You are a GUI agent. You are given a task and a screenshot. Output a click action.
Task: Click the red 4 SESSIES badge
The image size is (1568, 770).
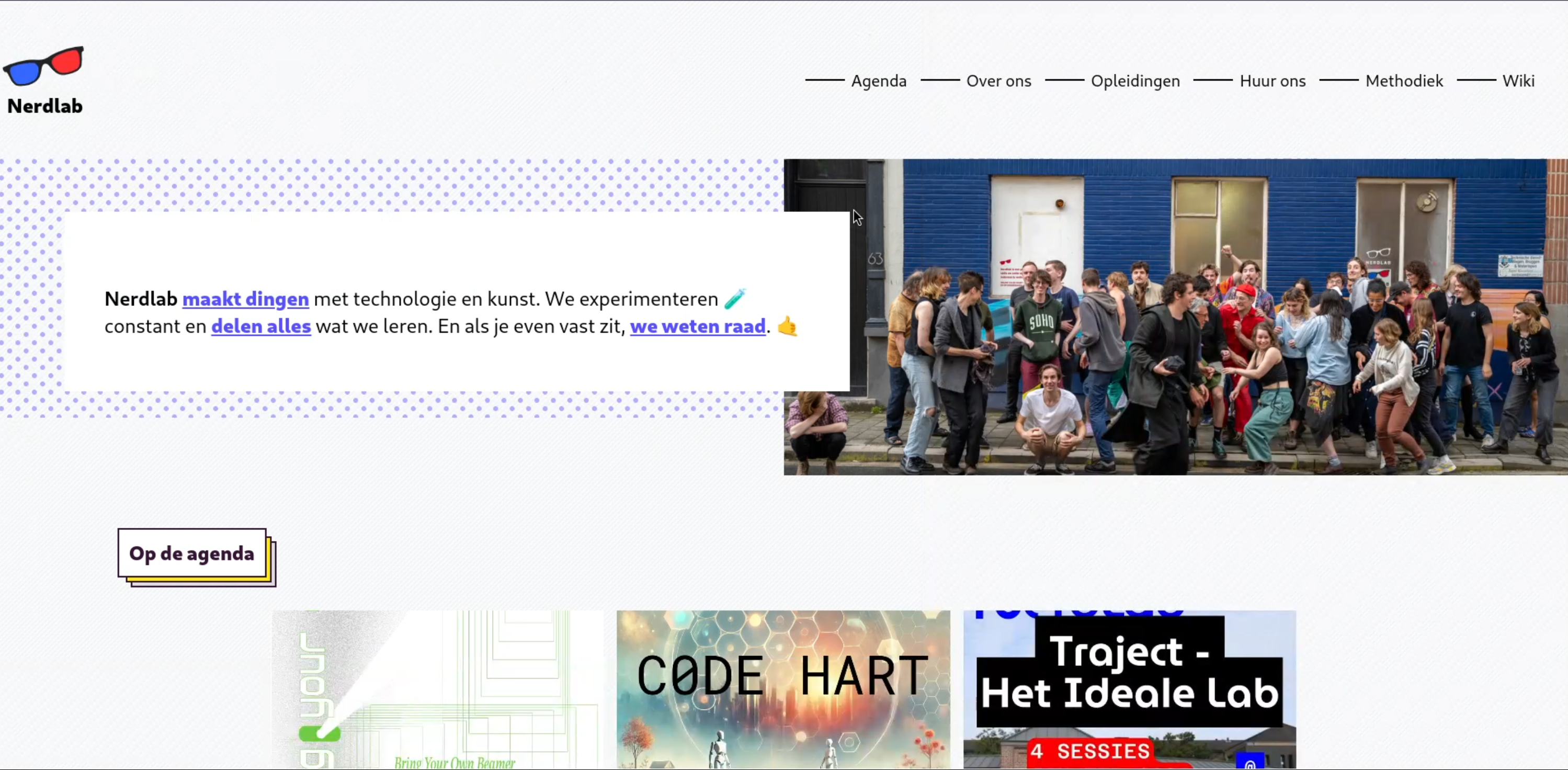(x=1091, y=751)
